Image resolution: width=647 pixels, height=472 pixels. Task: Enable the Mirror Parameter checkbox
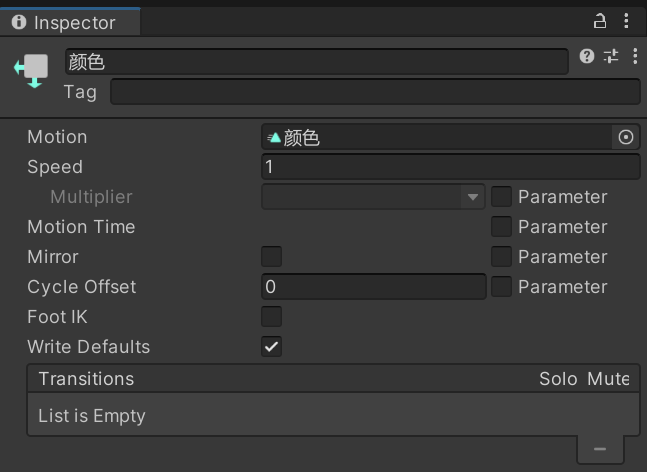(x=501, y=257)
